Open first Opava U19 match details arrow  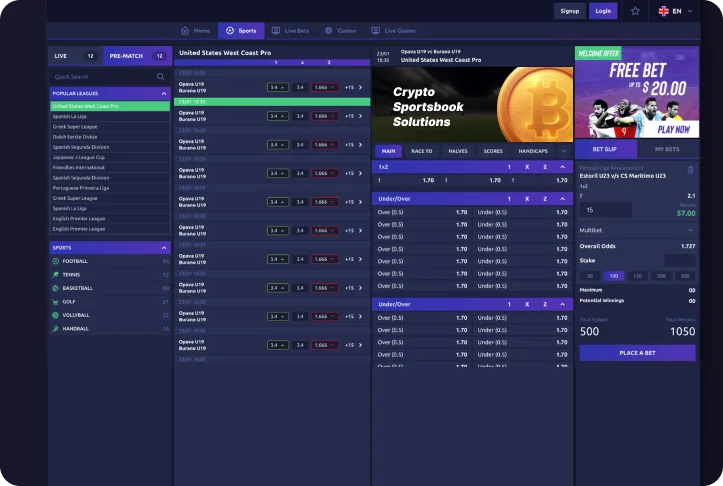[x=361, y=88]
